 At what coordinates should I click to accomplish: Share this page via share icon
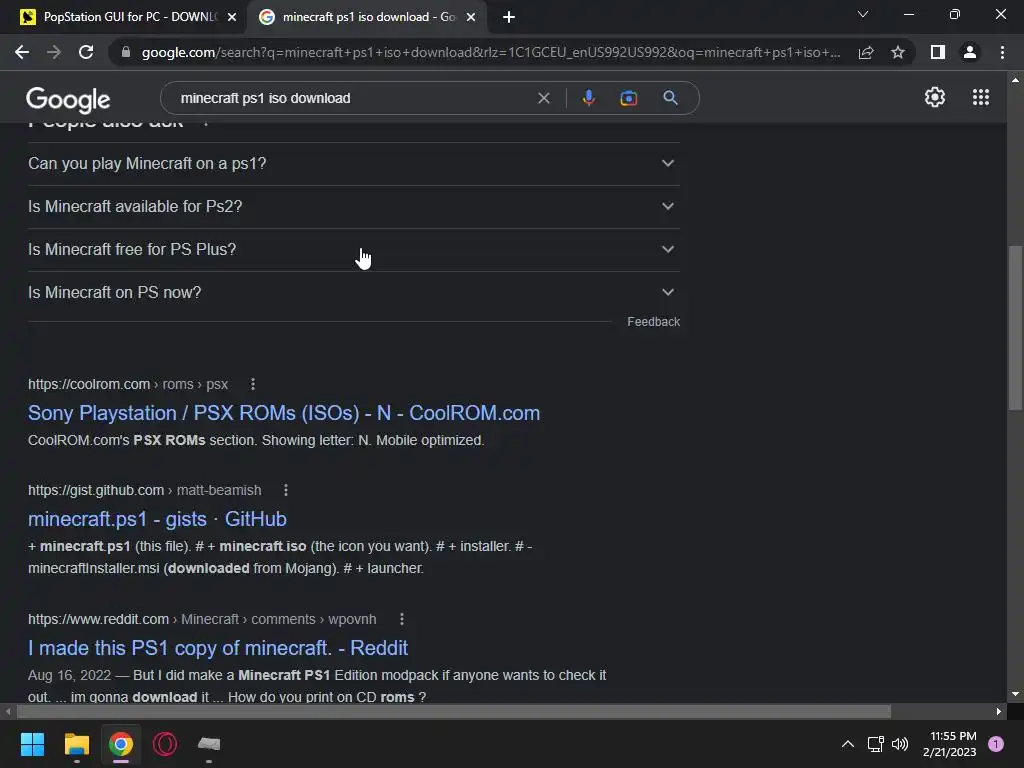point(866,52)
